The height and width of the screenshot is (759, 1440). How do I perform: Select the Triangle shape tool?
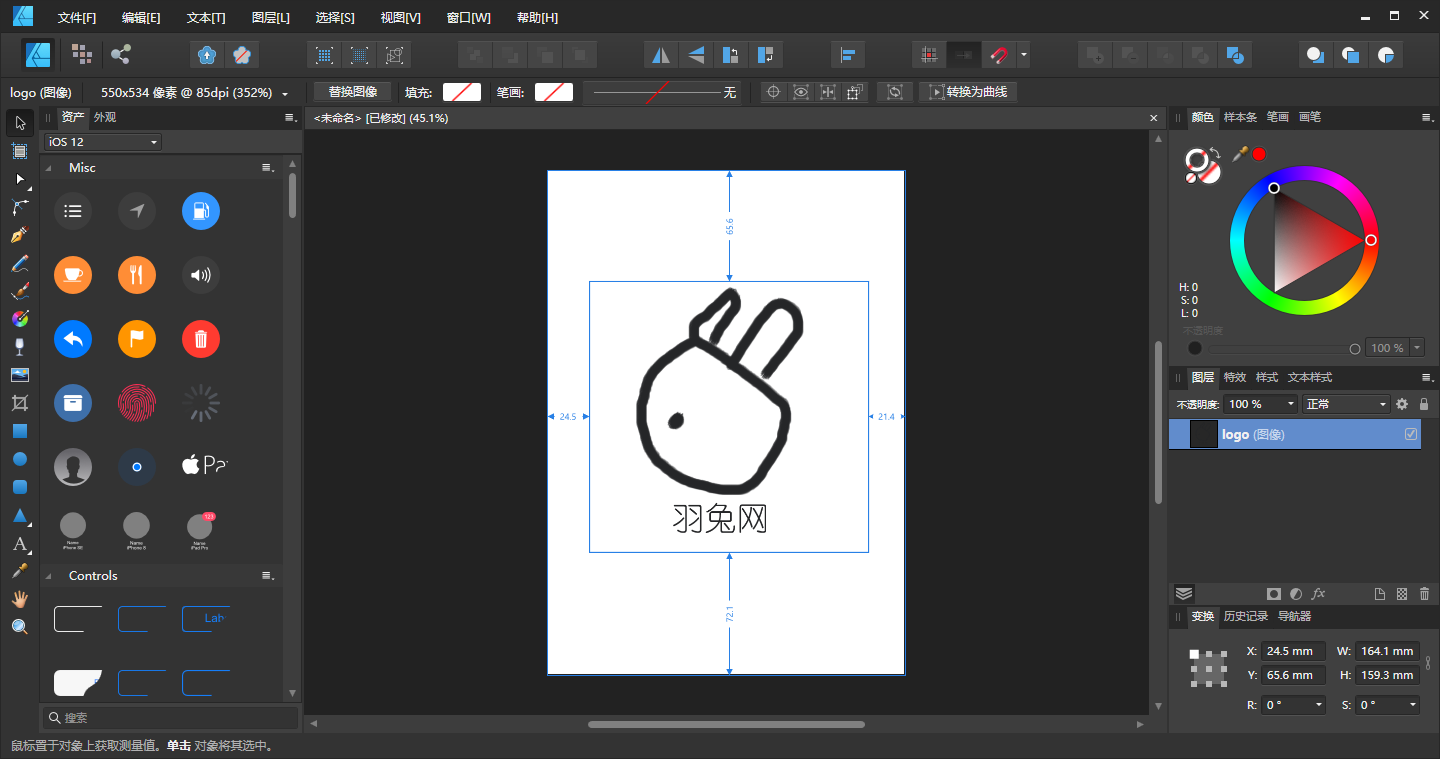[20, 516]
